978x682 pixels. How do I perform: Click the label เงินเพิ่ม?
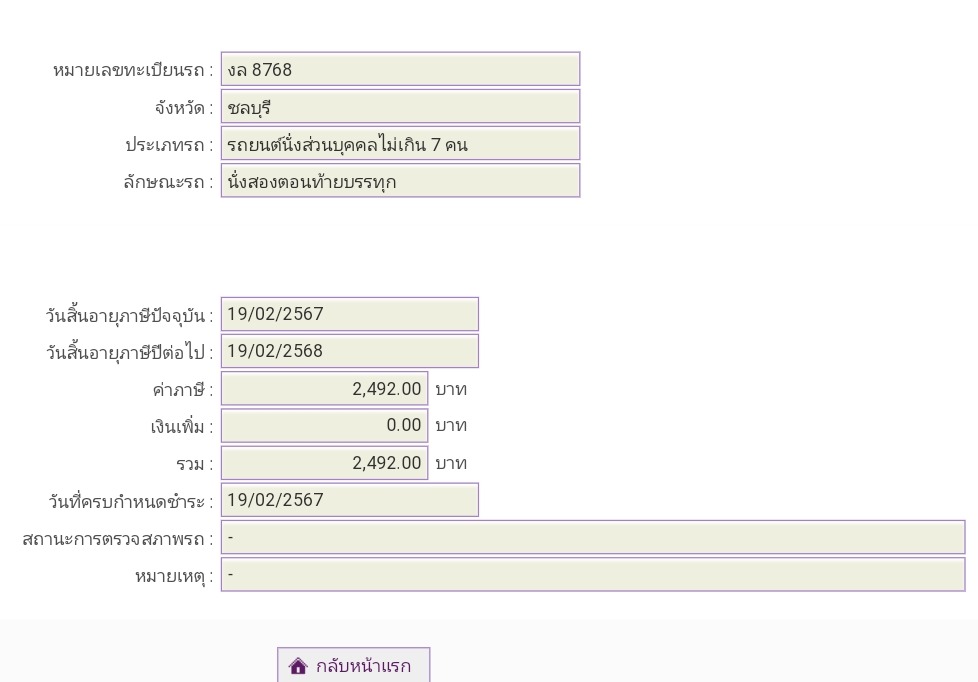182,427
